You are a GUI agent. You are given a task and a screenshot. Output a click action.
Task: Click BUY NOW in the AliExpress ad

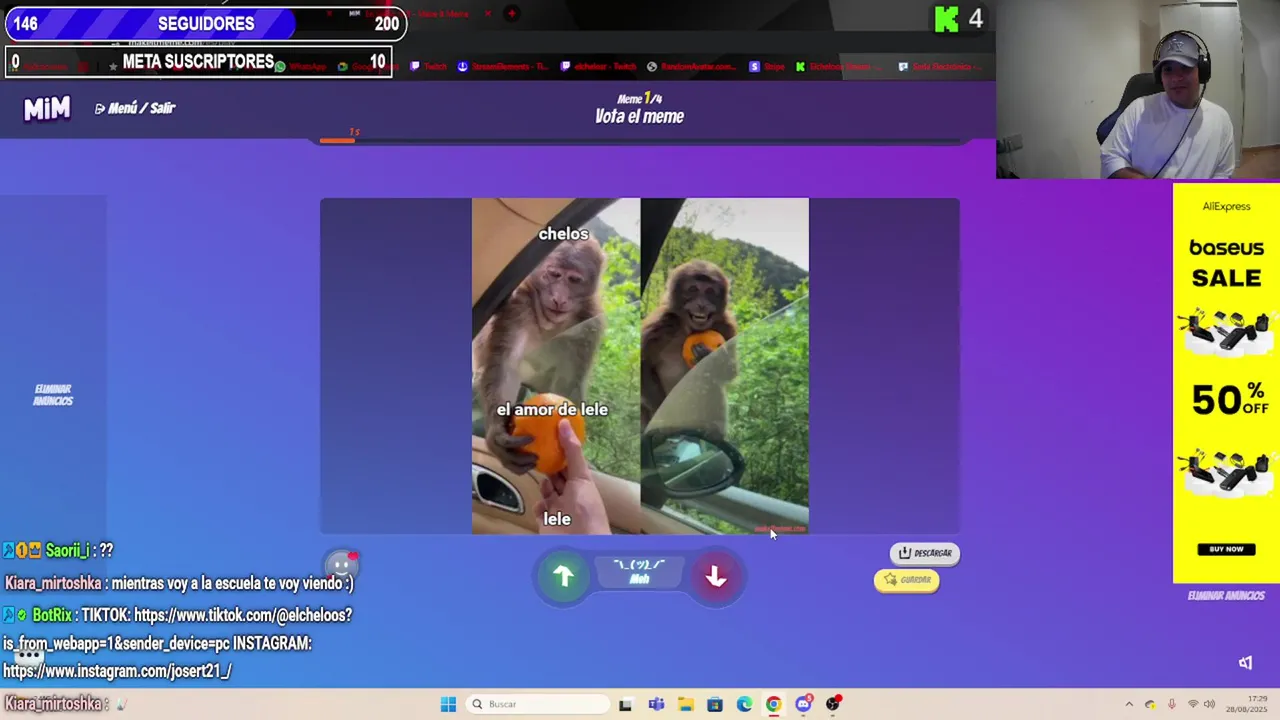[x=1226, y=549]
